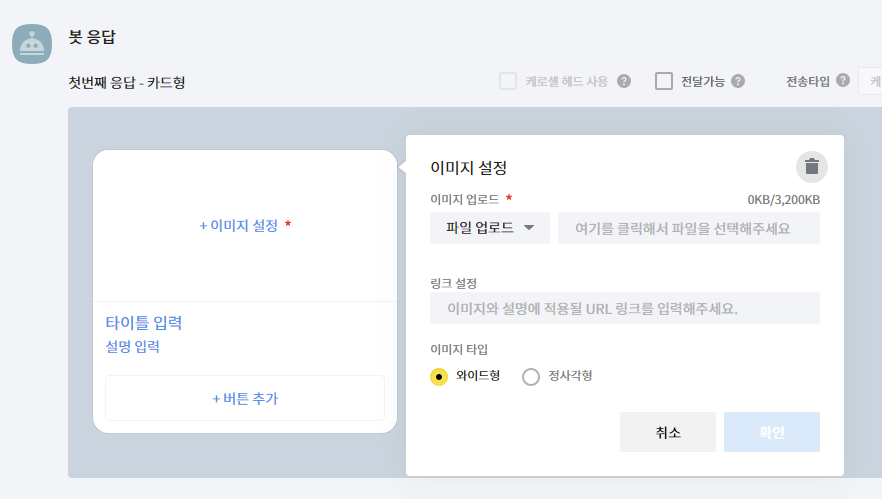Click the 이미지 타입 label
The width and height of the screenshot is (882, 499).
tap(459, 349)
